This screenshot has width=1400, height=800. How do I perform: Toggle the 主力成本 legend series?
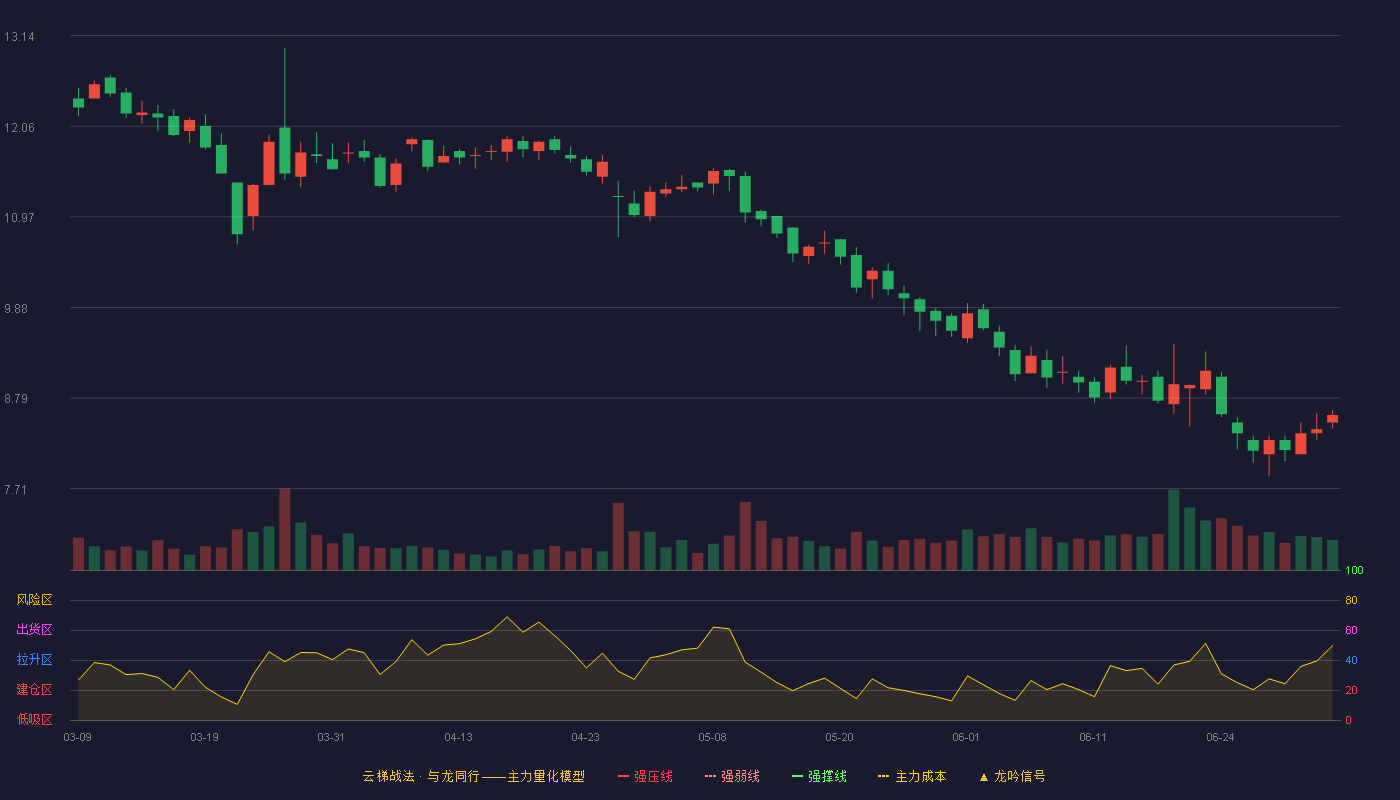pos(912,776)
